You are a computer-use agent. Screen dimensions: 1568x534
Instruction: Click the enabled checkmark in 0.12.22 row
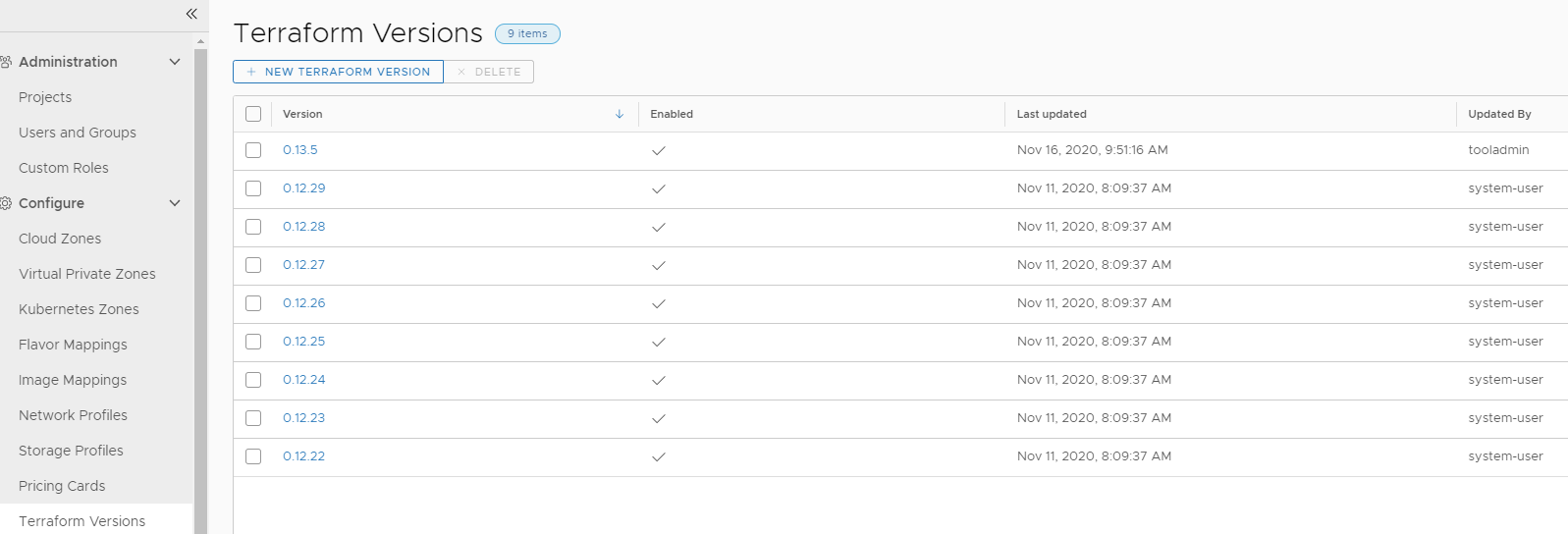point(659,456)
